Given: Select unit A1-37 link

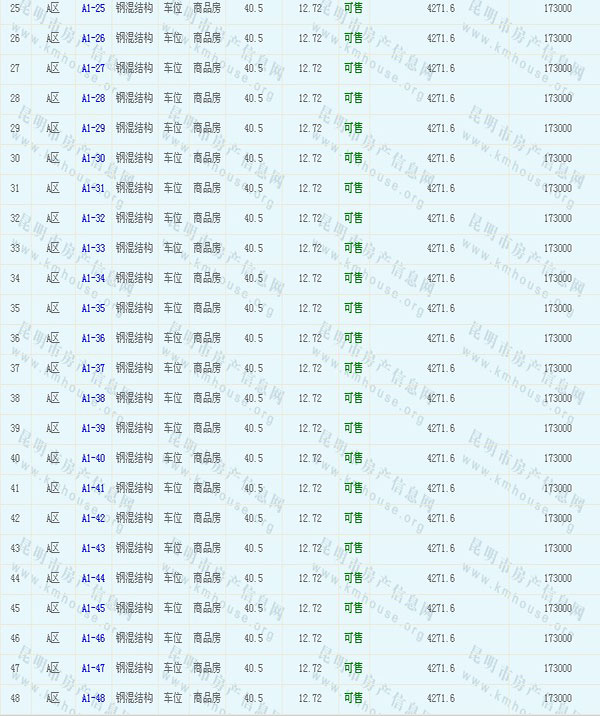Looking at the screenshot, I should 93,368.
